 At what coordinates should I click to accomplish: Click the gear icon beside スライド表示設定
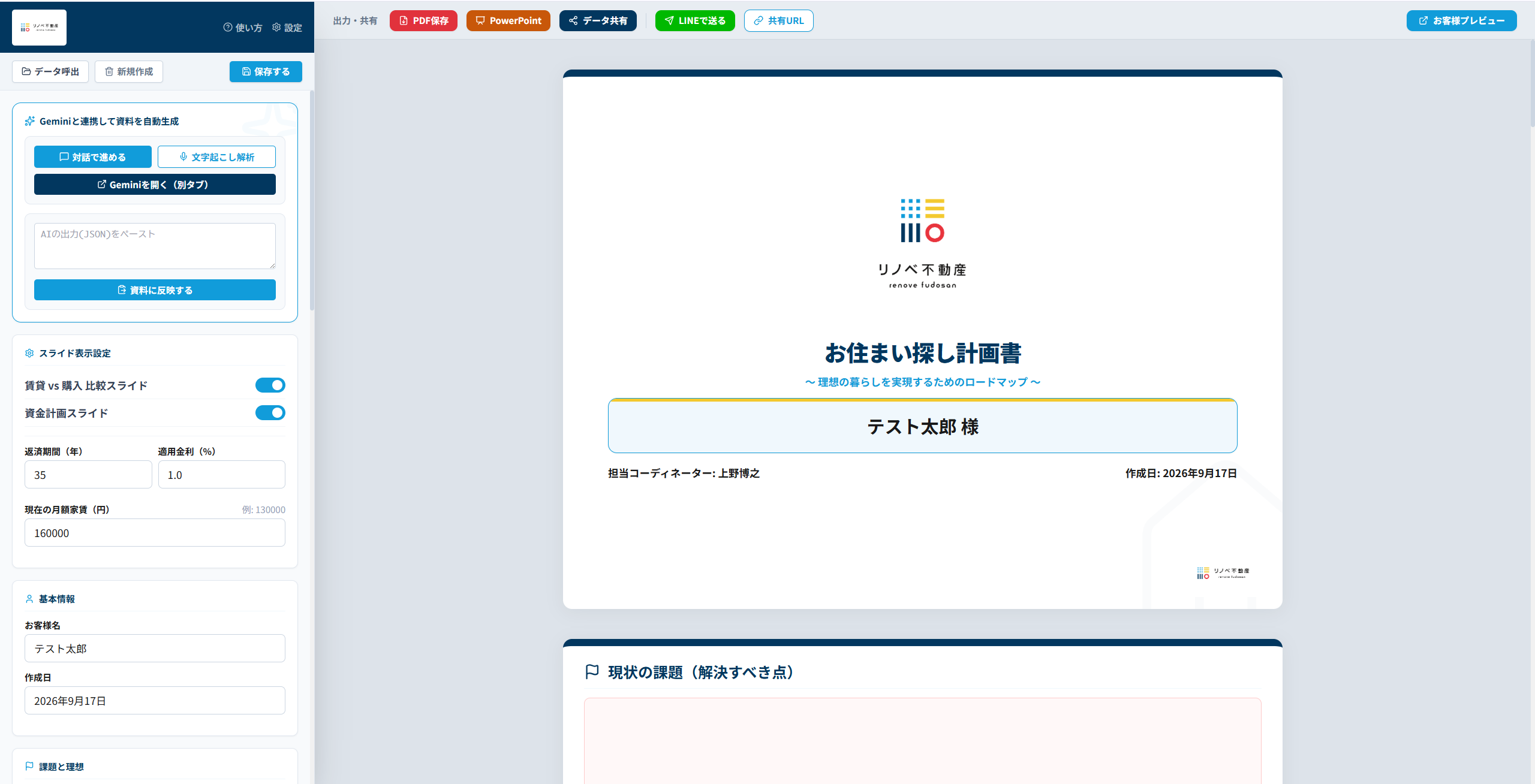(29, 353)
